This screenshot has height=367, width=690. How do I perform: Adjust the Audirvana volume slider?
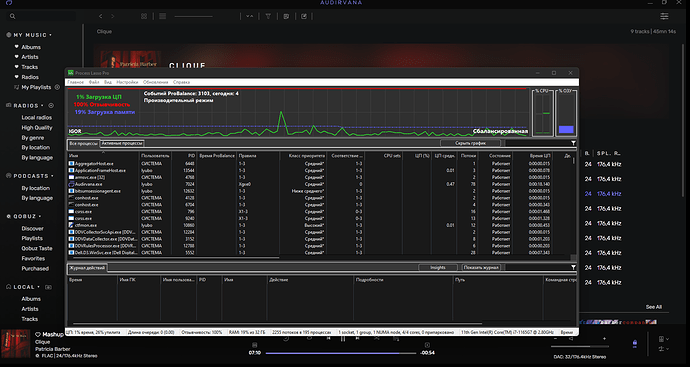(580, 346)
